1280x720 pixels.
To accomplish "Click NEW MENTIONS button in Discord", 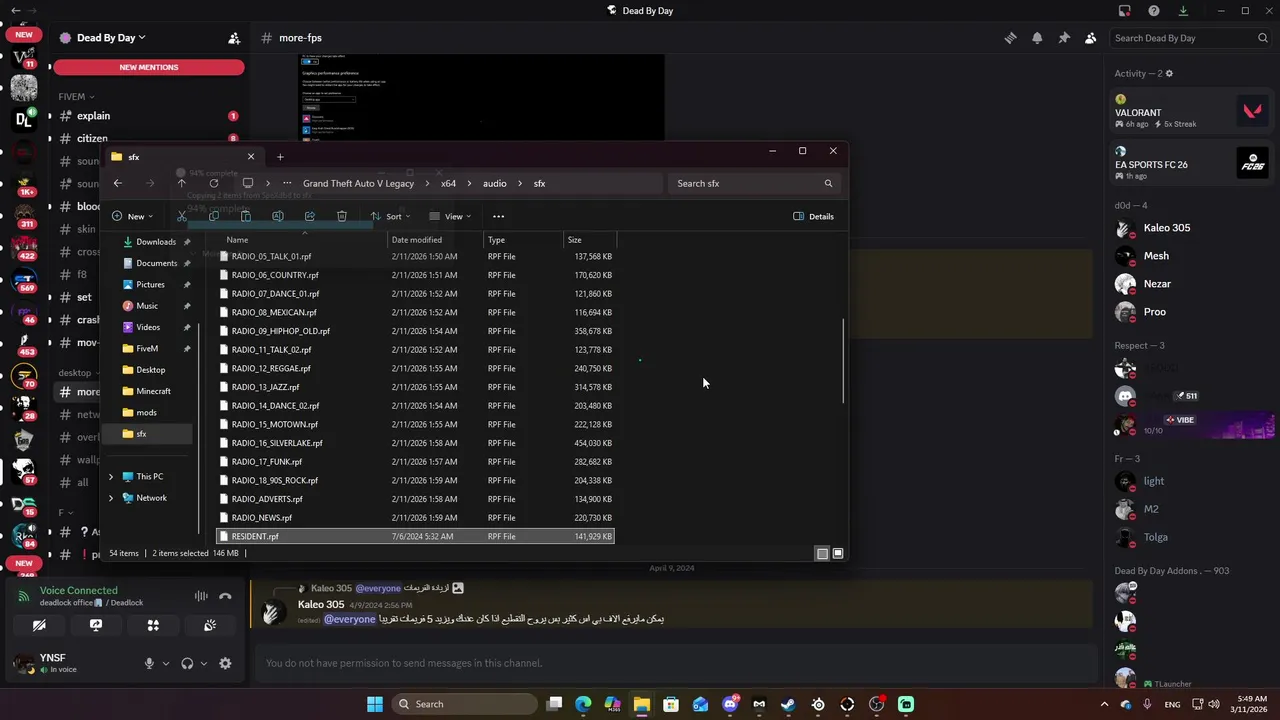I will (x=149, y=67).
